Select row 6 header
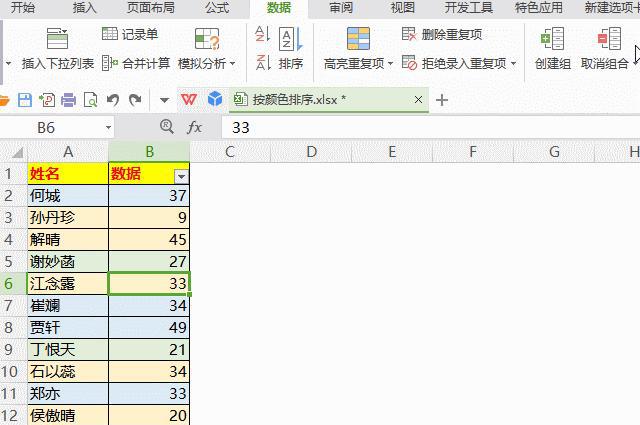 point(13,283)
